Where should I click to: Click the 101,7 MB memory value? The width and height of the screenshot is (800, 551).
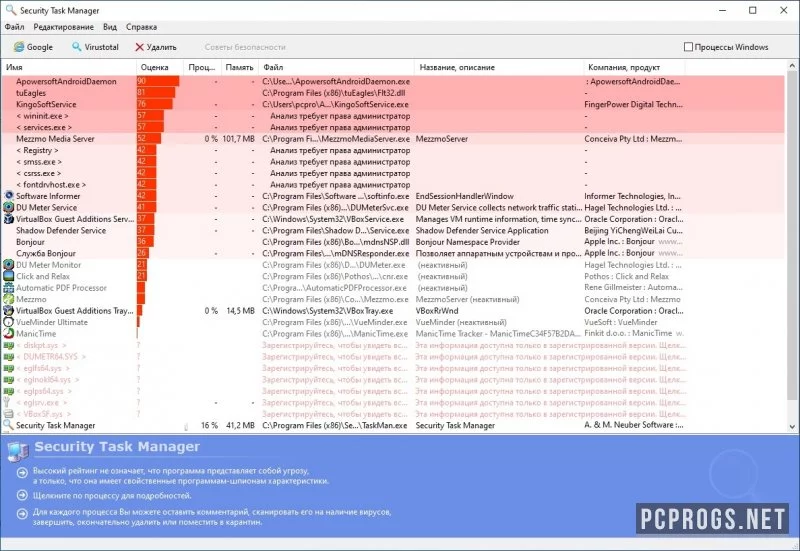238,139
